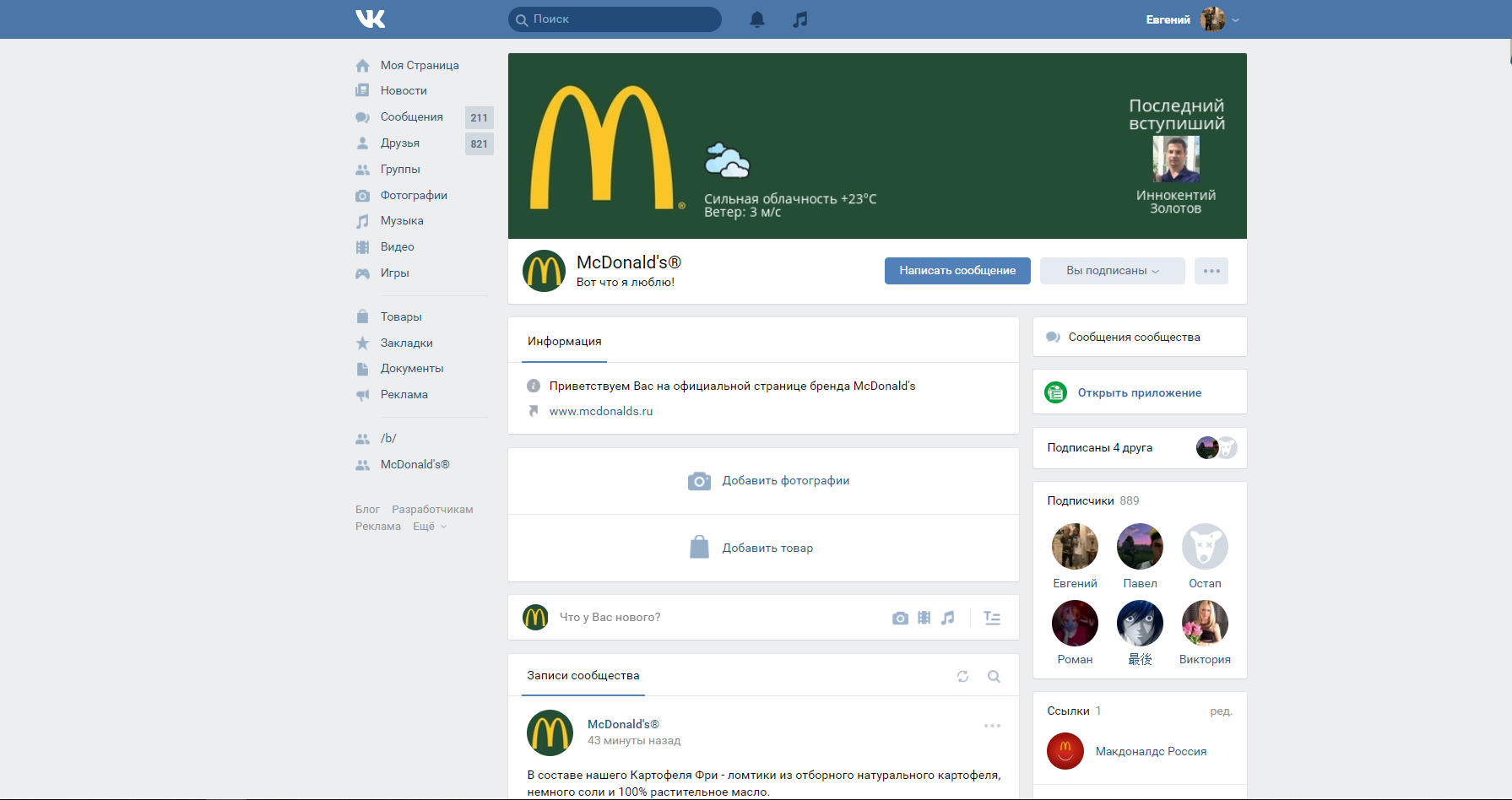
Task: Switch to the 'Записи сообщества' tab
Action: point(583,676)
